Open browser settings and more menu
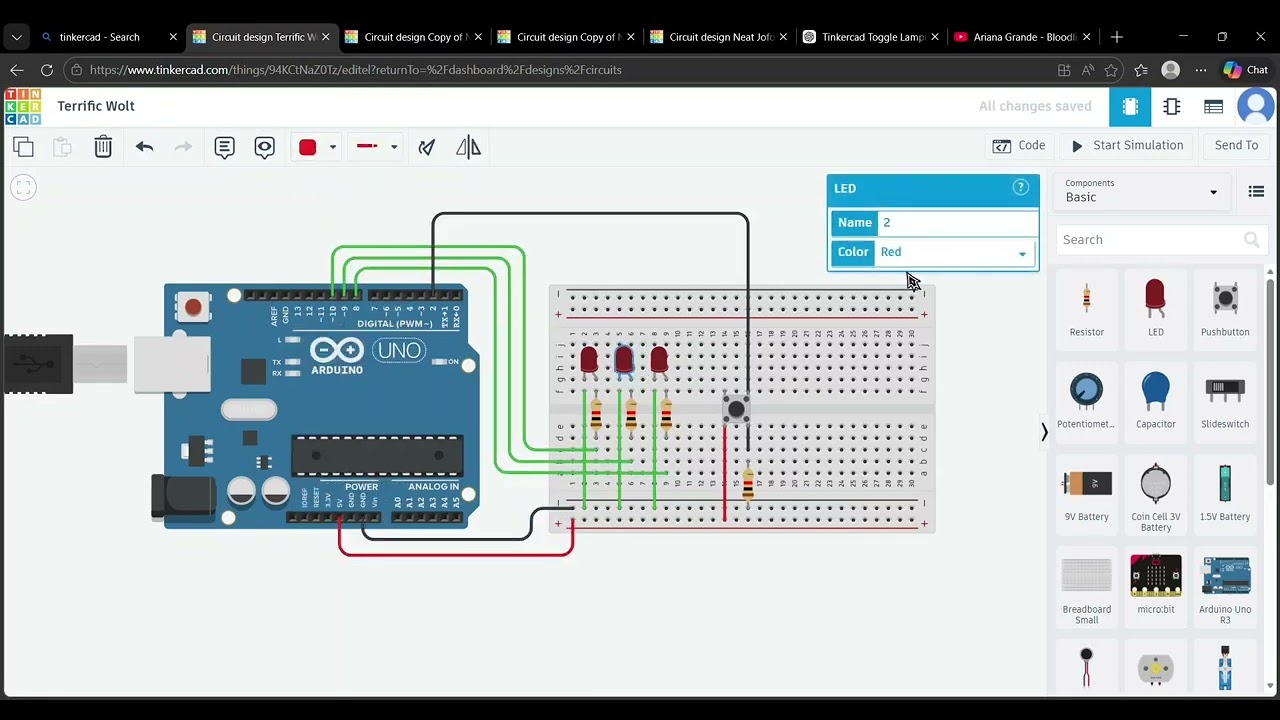The width and height of the screenshot is (1280, 720). click(1201, 70)
